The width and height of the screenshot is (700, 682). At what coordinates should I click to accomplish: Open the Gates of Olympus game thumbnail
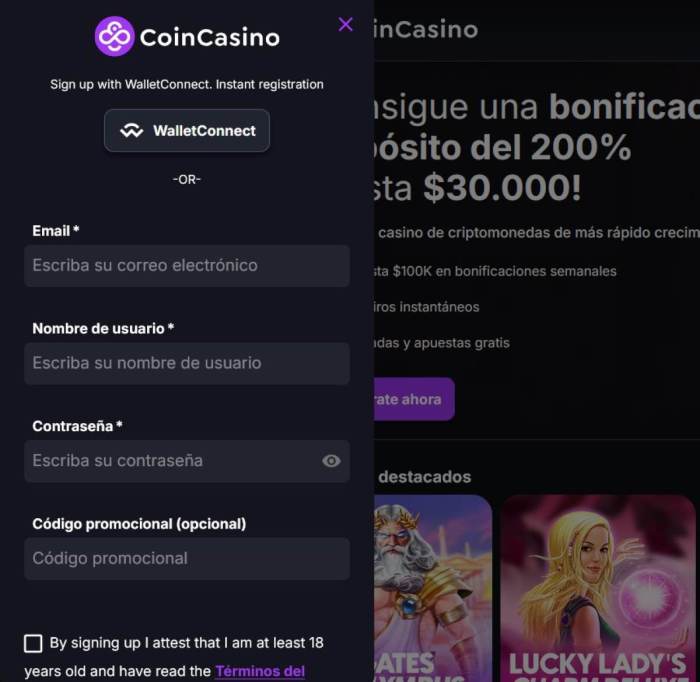click(x=433, y=588)
